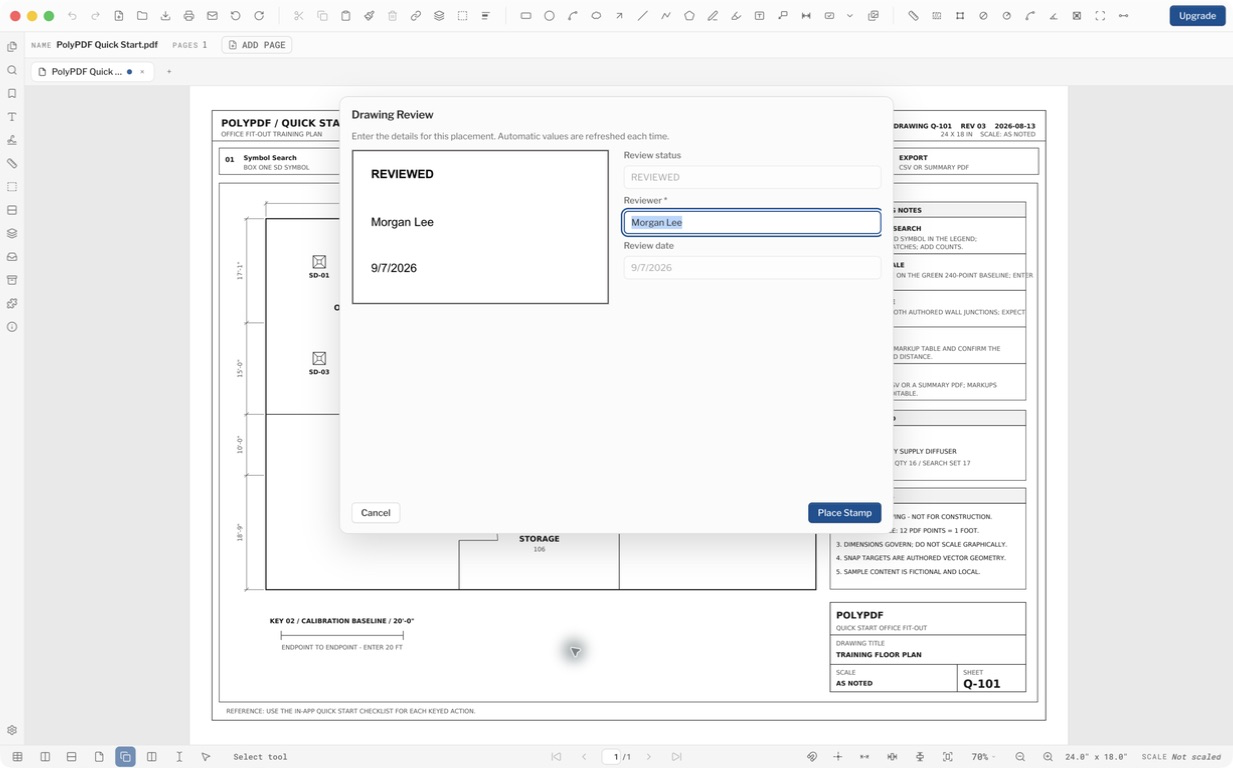1233x768 pixels.
Task: Open the settings gear in left sidebar
Action: (x=12, y=730)
